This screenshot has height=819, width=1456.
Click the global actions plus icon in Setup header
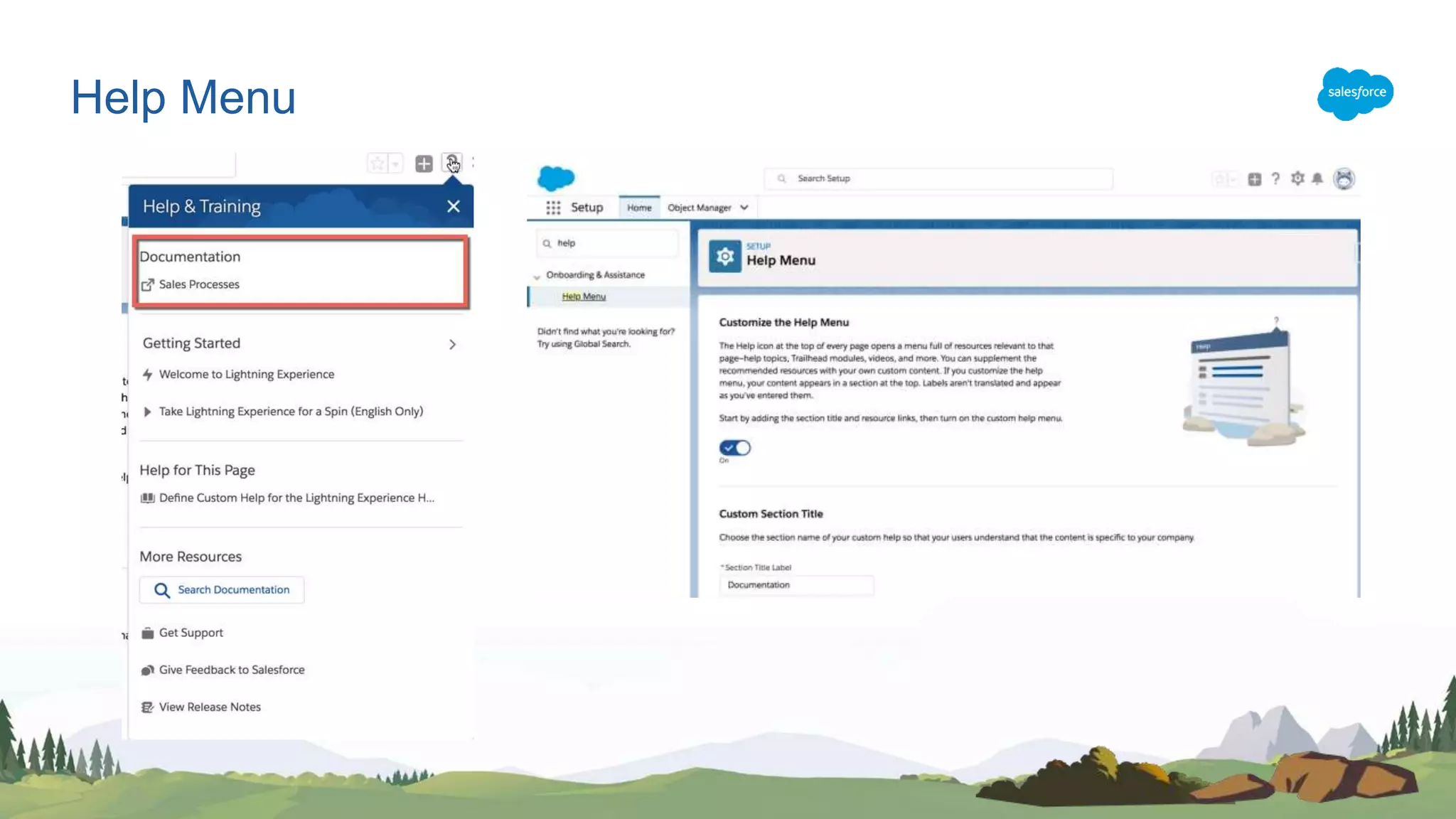coord(1255,179)
